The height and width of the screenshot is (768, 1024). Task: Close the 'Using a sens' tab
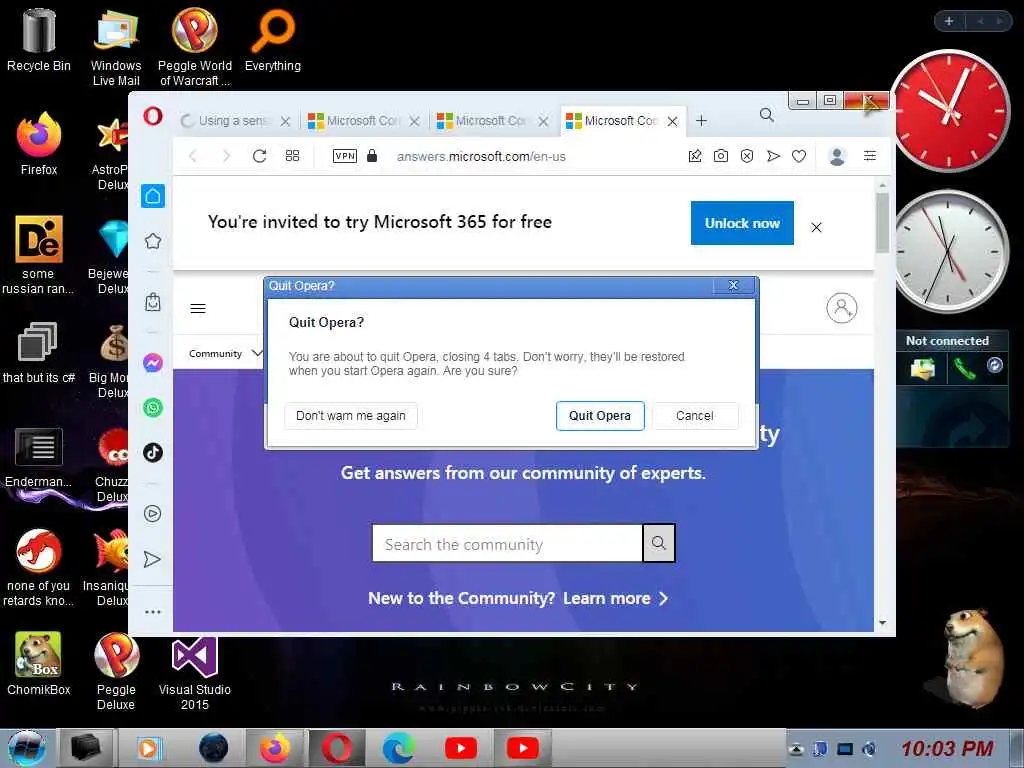[x=285, y=121]
